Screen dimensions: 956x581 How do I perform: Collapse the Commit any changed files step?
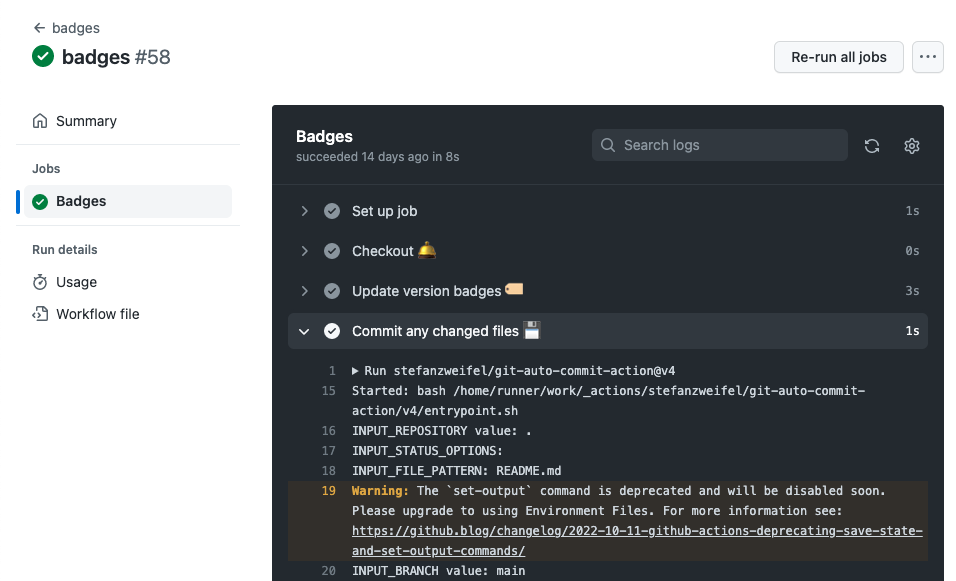[x=304, y=332]
